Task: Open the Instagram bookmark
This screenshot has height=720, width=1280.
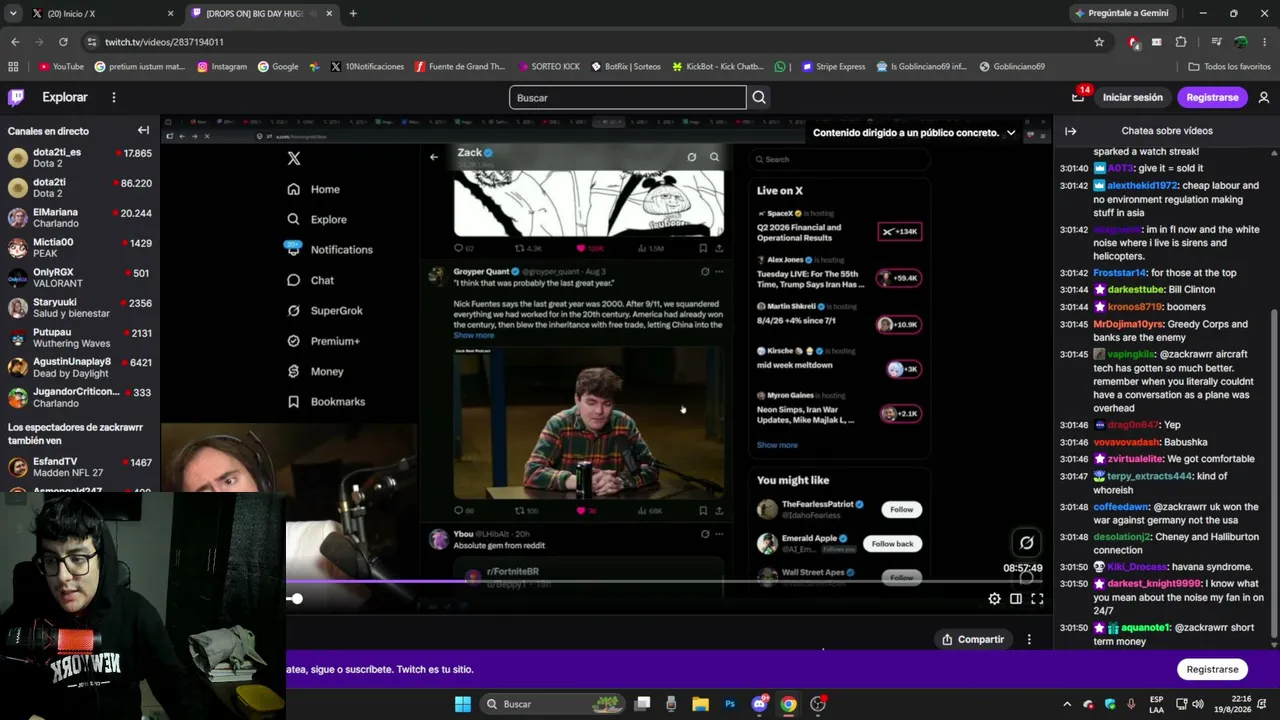Action: pyautogui.click(x=222, y=67)
